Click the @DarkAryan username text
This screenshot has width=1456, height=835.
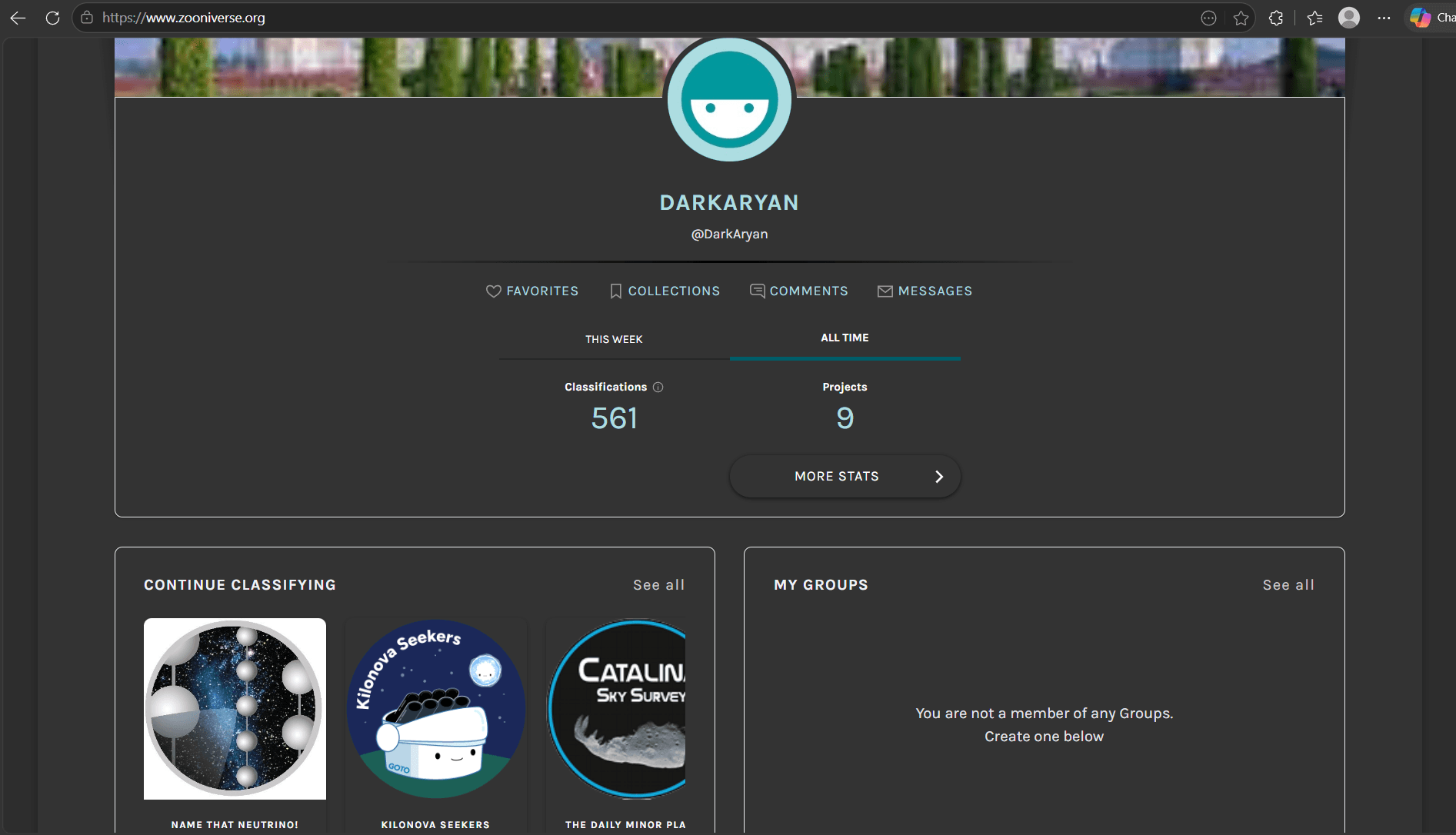click(729, 235)
